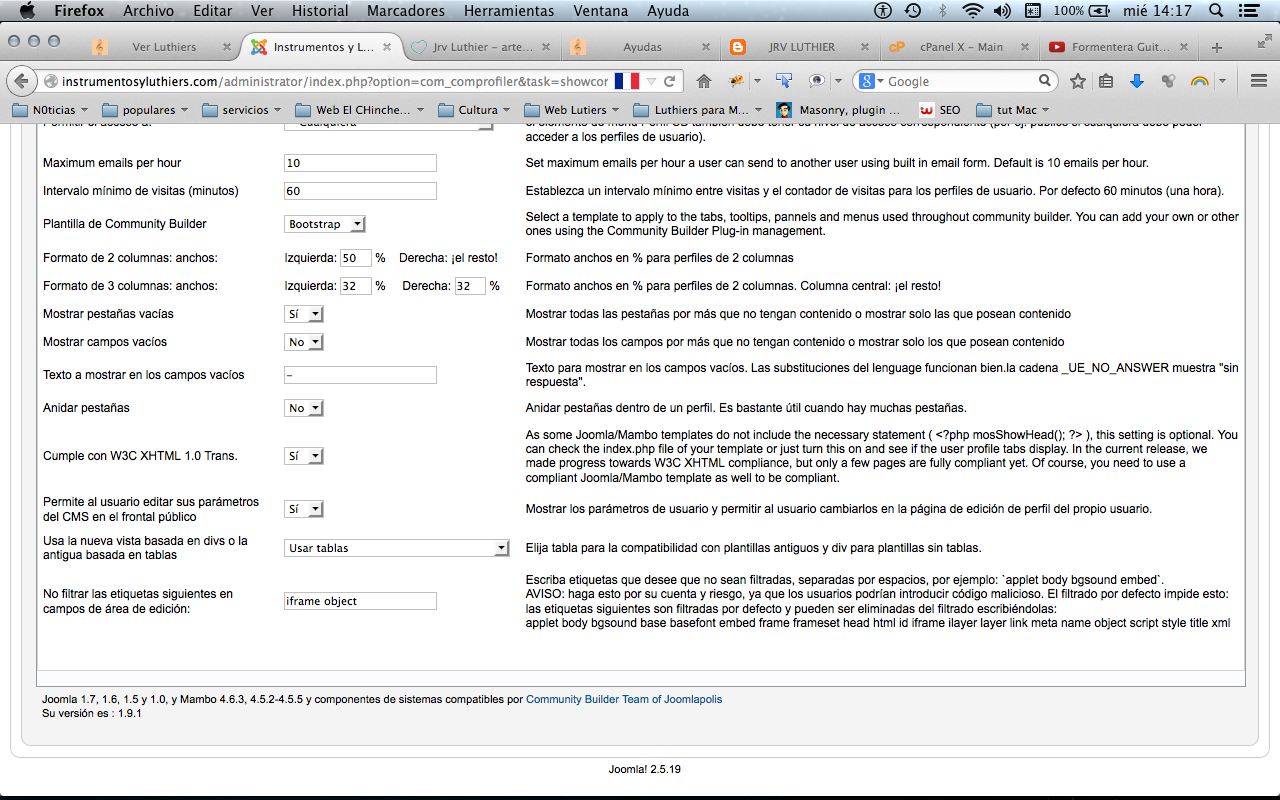Open the Plantilla de Community Builder 'Bootstrap' dropdown
The image size is (1280, 800).
click(x=325, y=225)
